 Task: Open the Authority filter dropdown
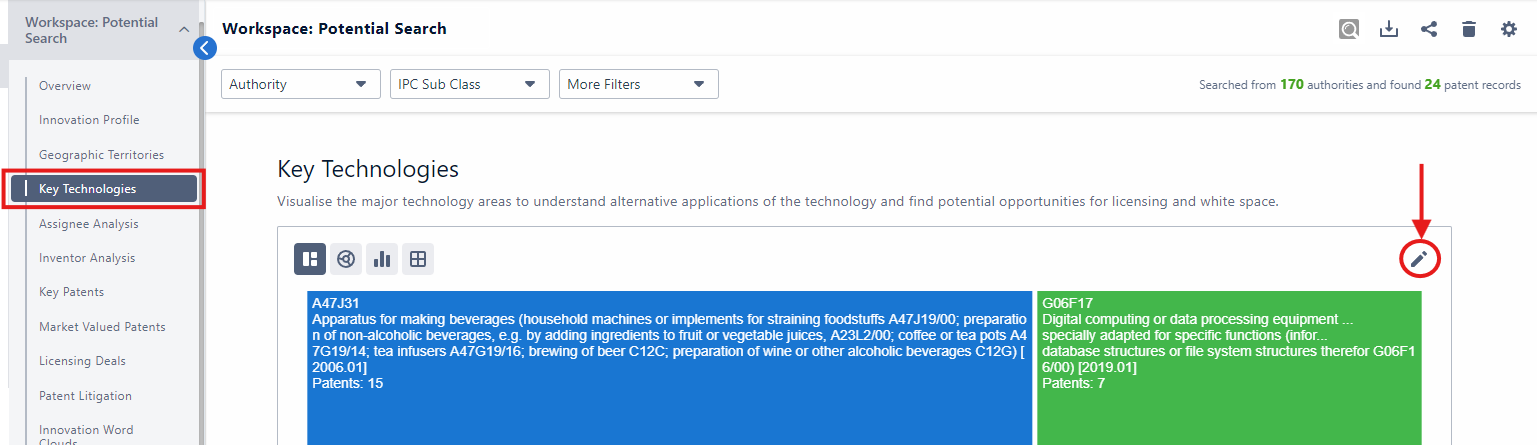[x=300, y=84]
